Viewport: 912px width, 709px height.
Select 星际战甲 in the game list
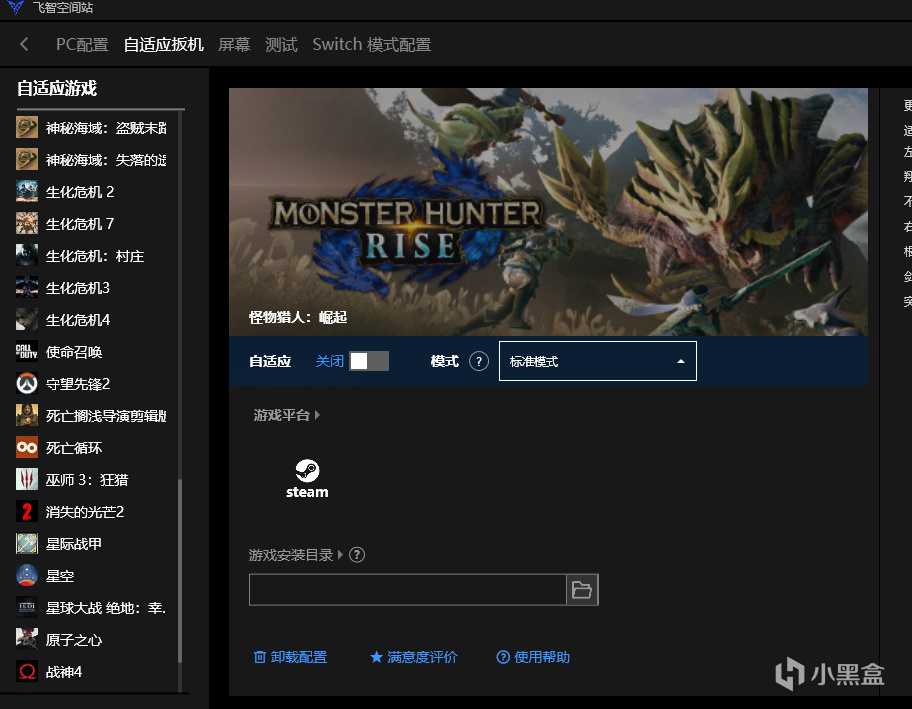coord(74,543)
